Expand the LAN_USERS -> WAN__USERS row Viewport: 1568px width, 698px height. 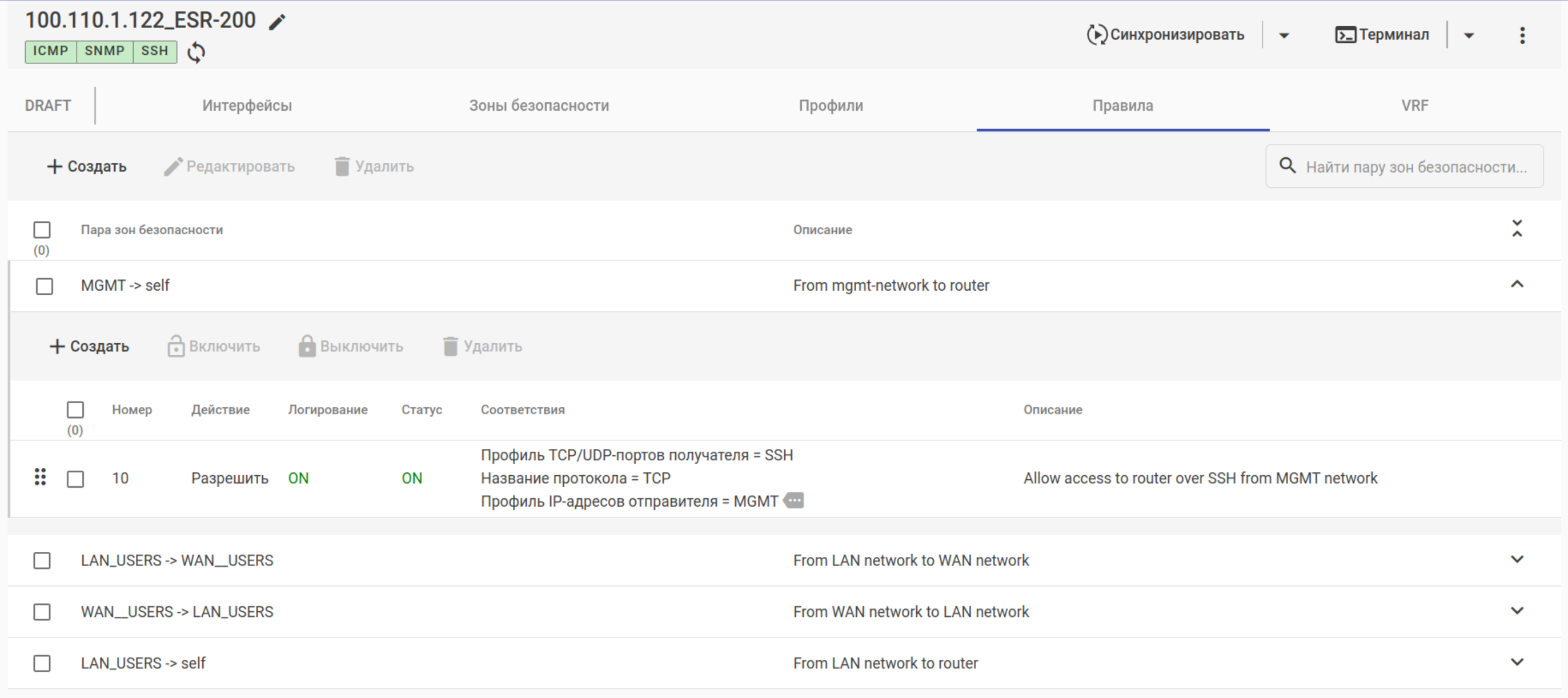(1517, 559)
